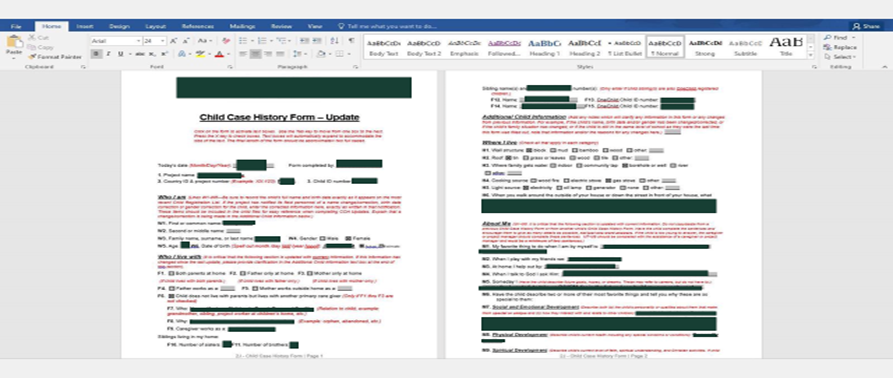The height and width of the screenshot is (378, 893).
Task: Toggle Bold formatting
Action: coord(97,54)
